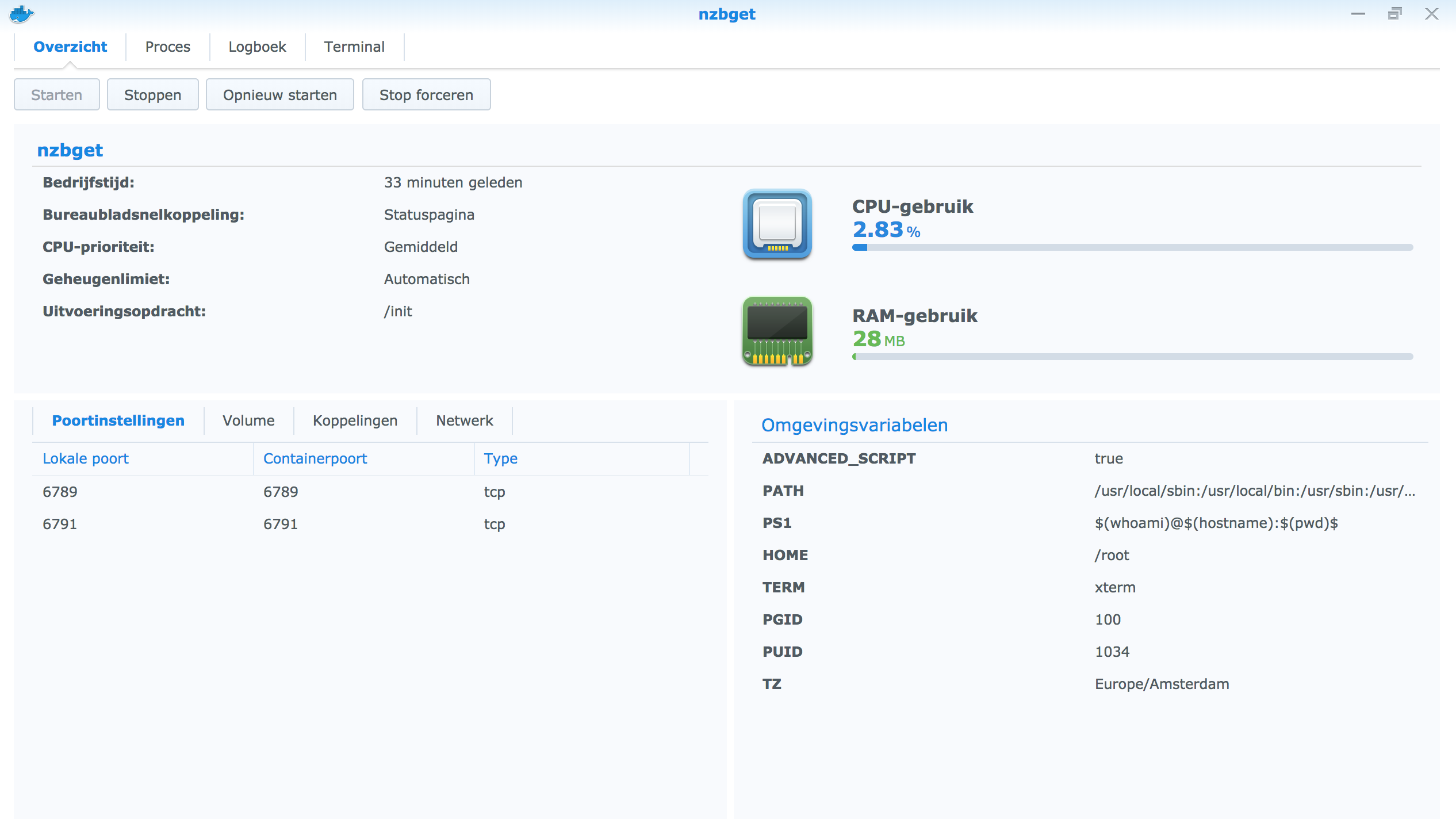Click the Stoppen button
The height and width of the screenshot is (819, 1456).
coord(152,94)
